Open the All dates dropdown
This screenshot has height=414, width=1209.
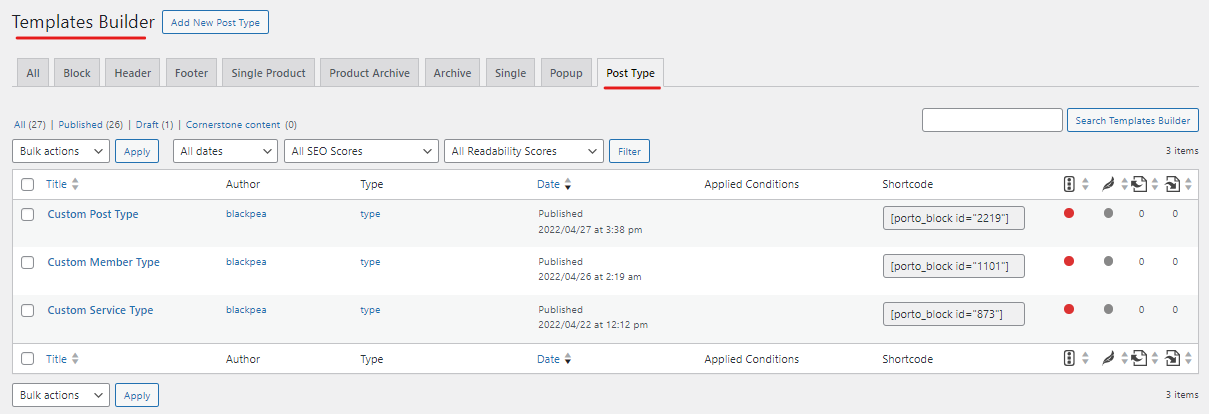coord(225,151)
